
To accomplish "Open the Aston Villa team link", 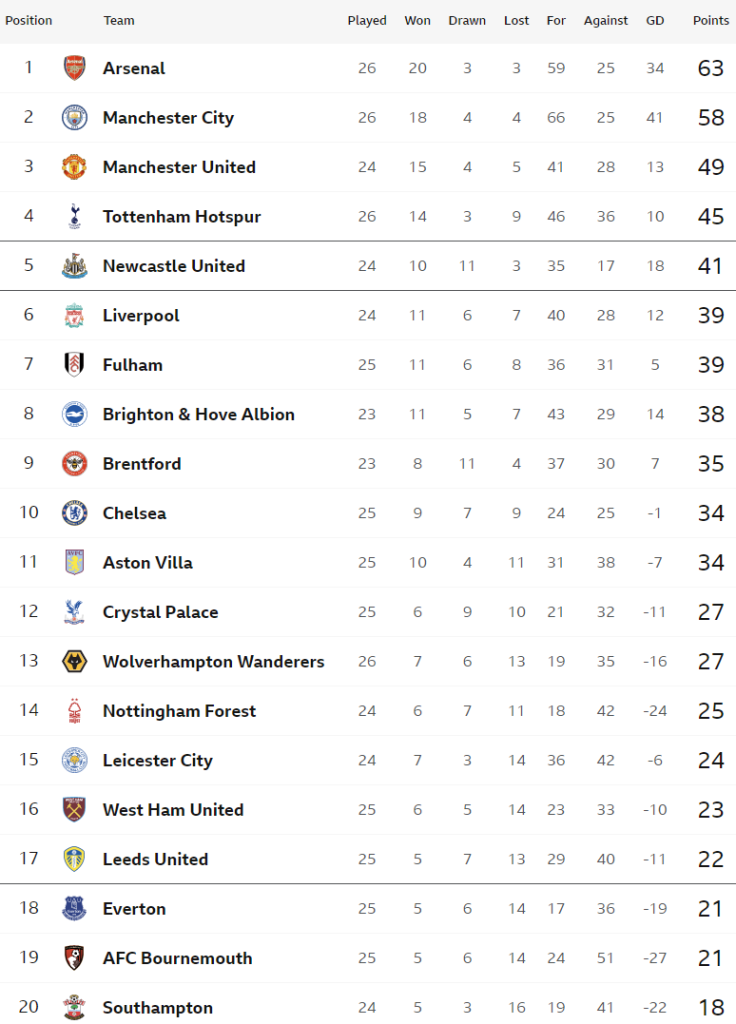I will (148, 563).
